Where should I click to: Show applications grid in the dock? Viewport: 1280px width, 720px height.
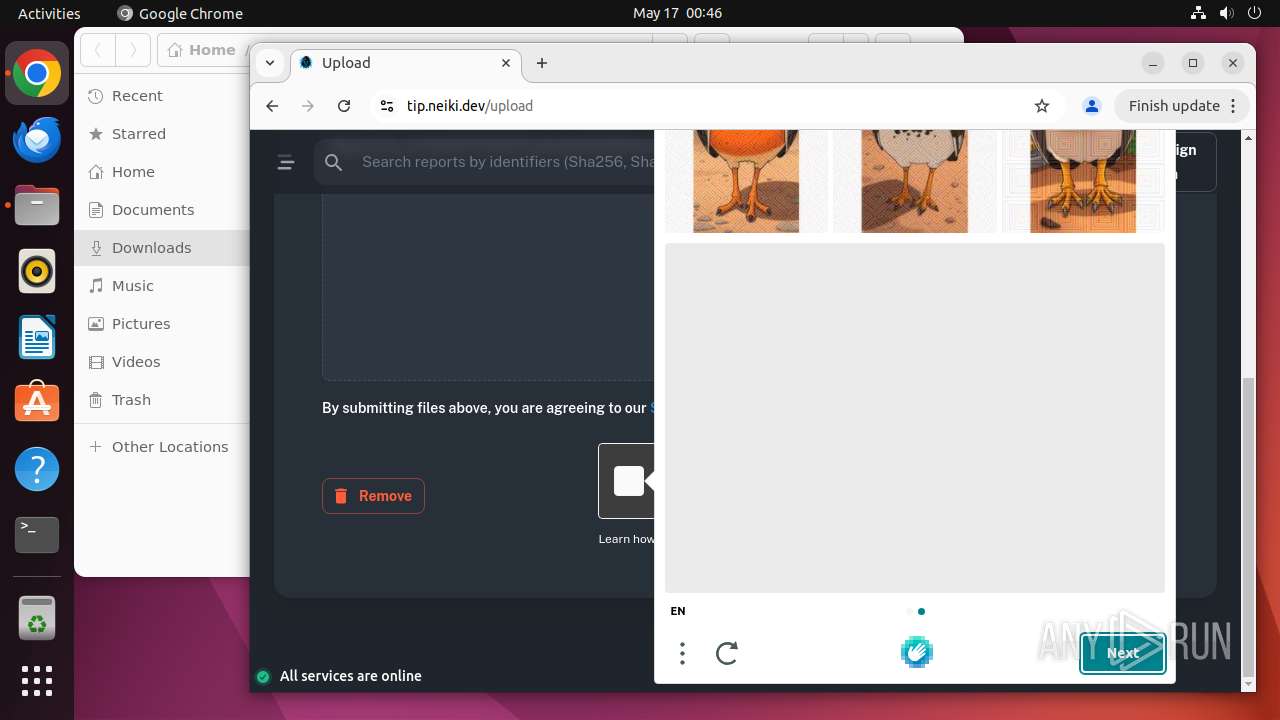pos(37,681)
